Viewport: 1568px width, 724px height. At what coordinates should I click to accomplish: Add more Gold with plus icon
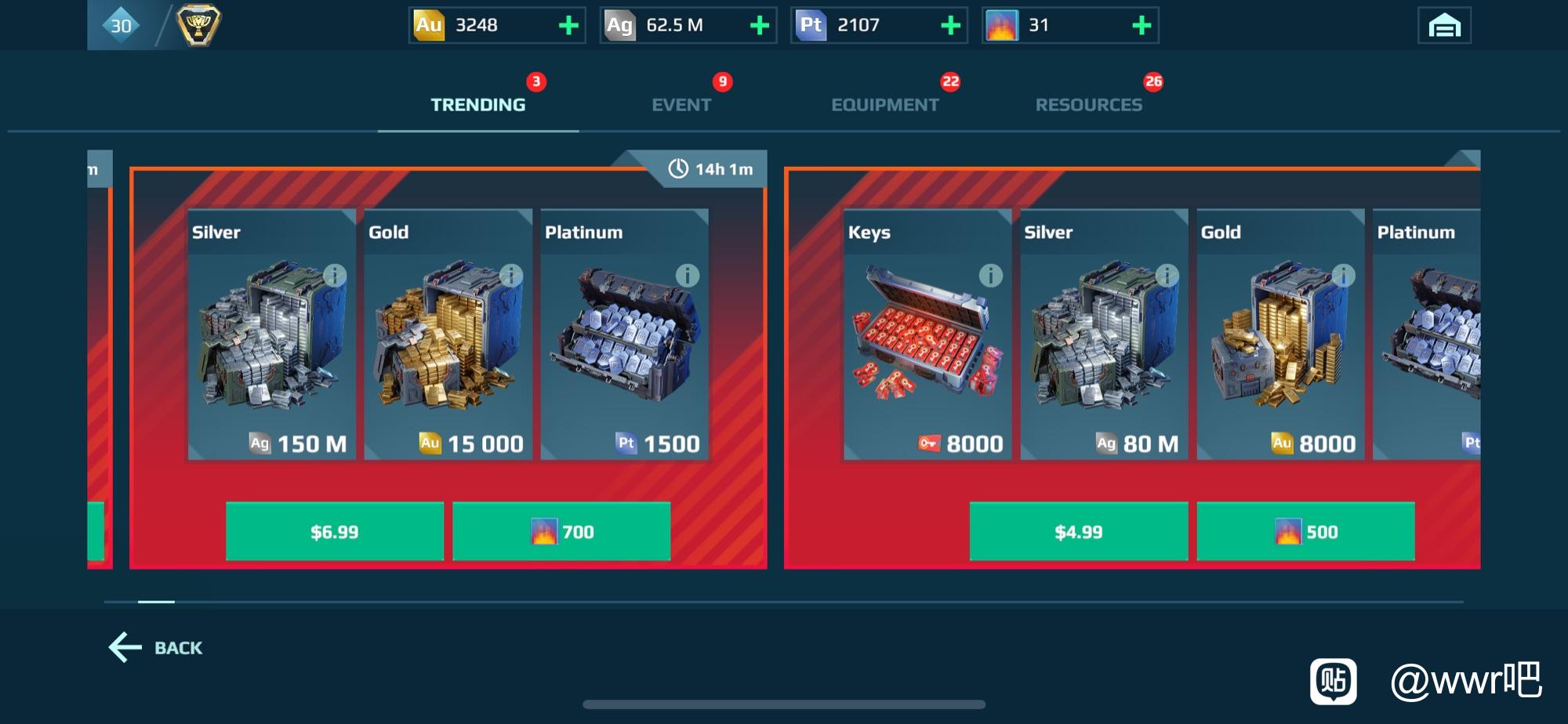point(568,25)
